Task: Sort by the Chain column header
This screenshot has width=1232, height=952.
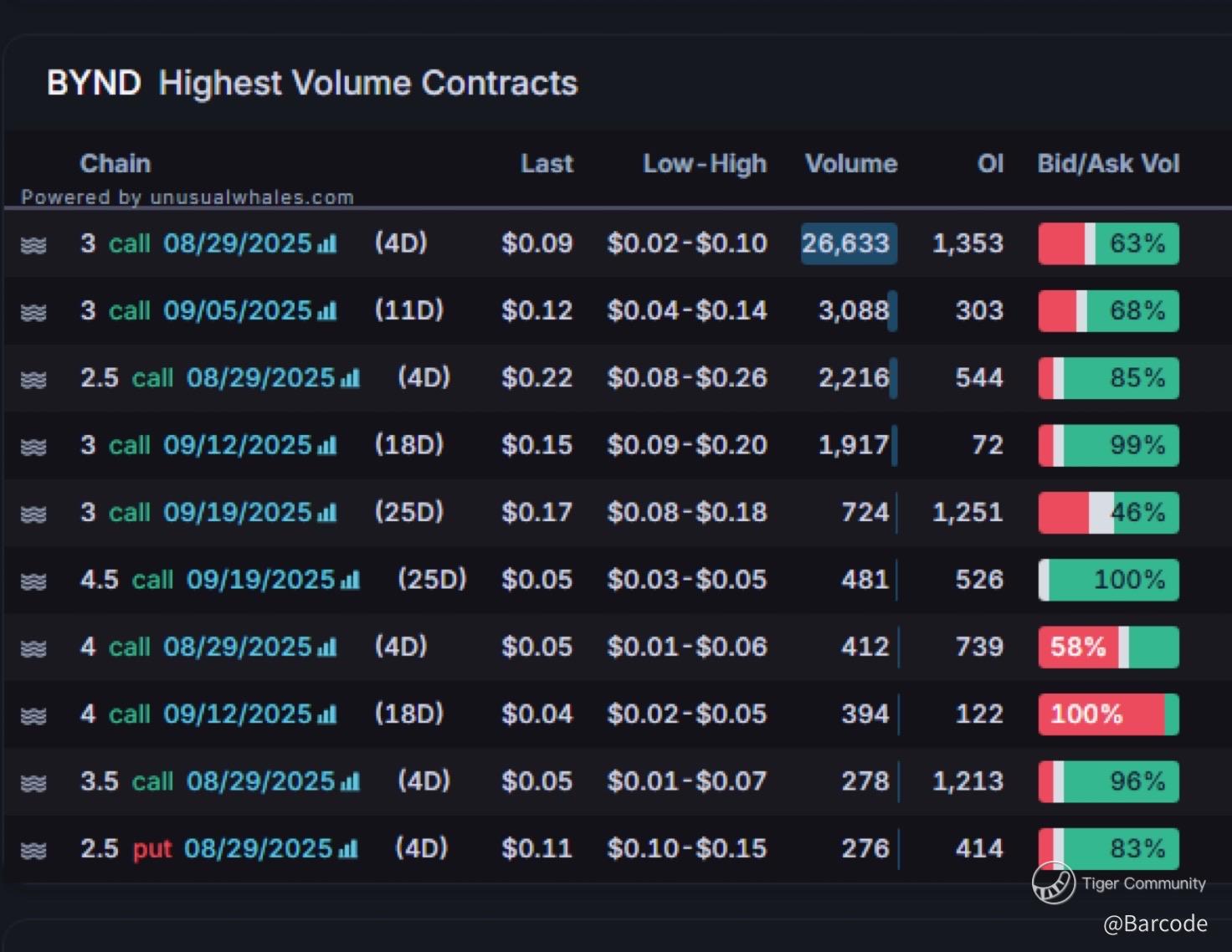Action: pos(116,163)
